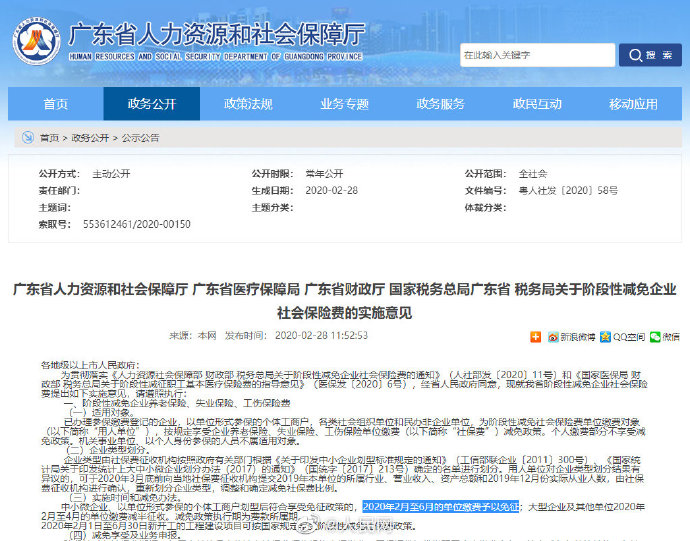
Task: Click 首页 link in the breadcrumb
Action: 49,138
